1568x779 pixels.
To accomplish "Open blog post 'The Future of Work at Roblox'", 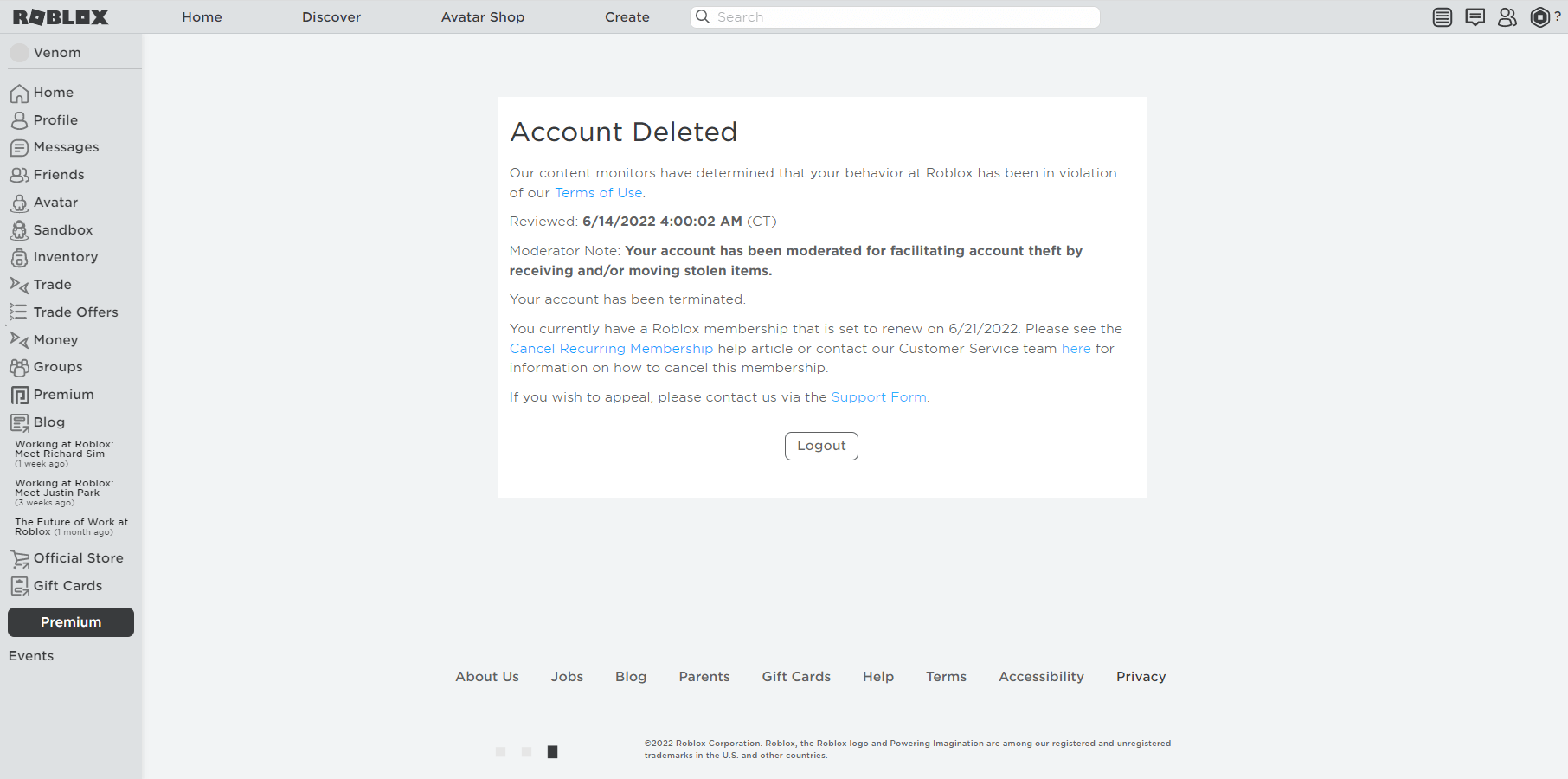I will coord(71,527).
